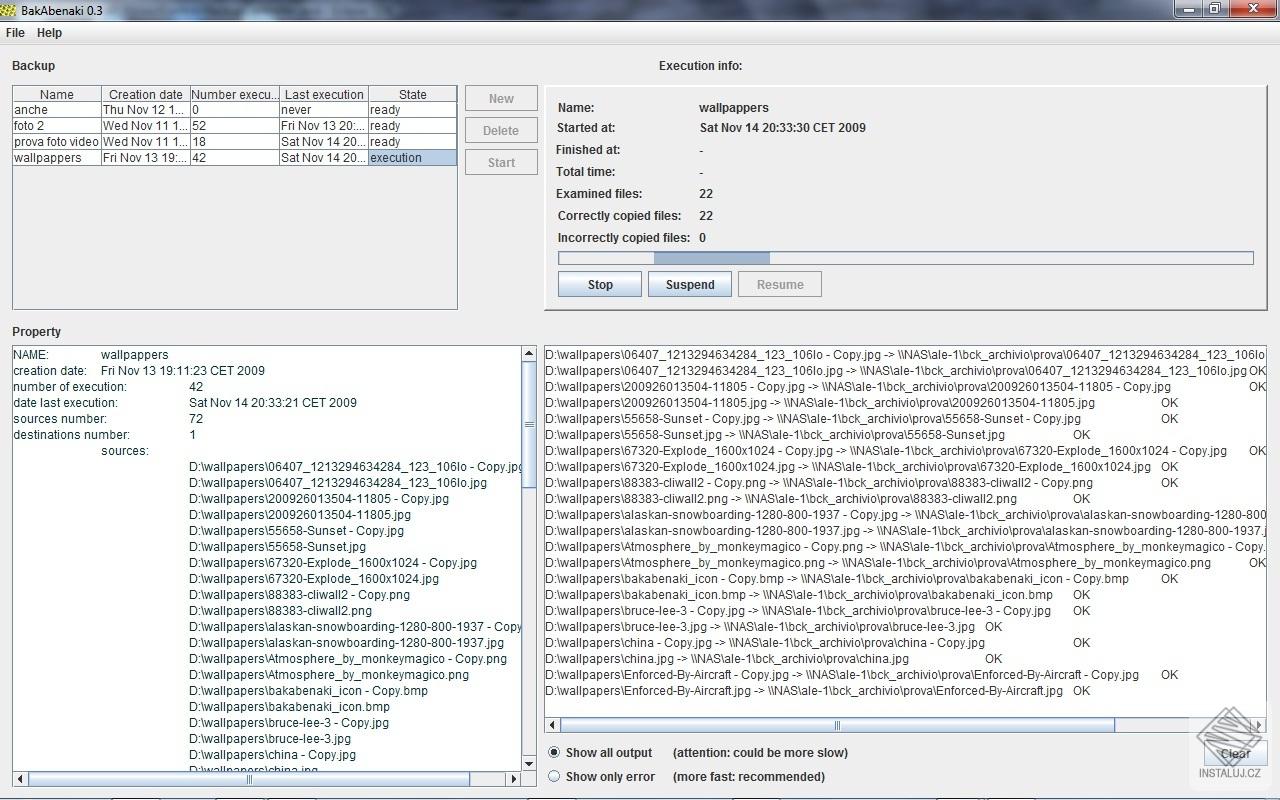This screenshot has width=1280, height=800.
Task: Click the backup progress bar
Action: pyautogui.click(x=905, y=258)
